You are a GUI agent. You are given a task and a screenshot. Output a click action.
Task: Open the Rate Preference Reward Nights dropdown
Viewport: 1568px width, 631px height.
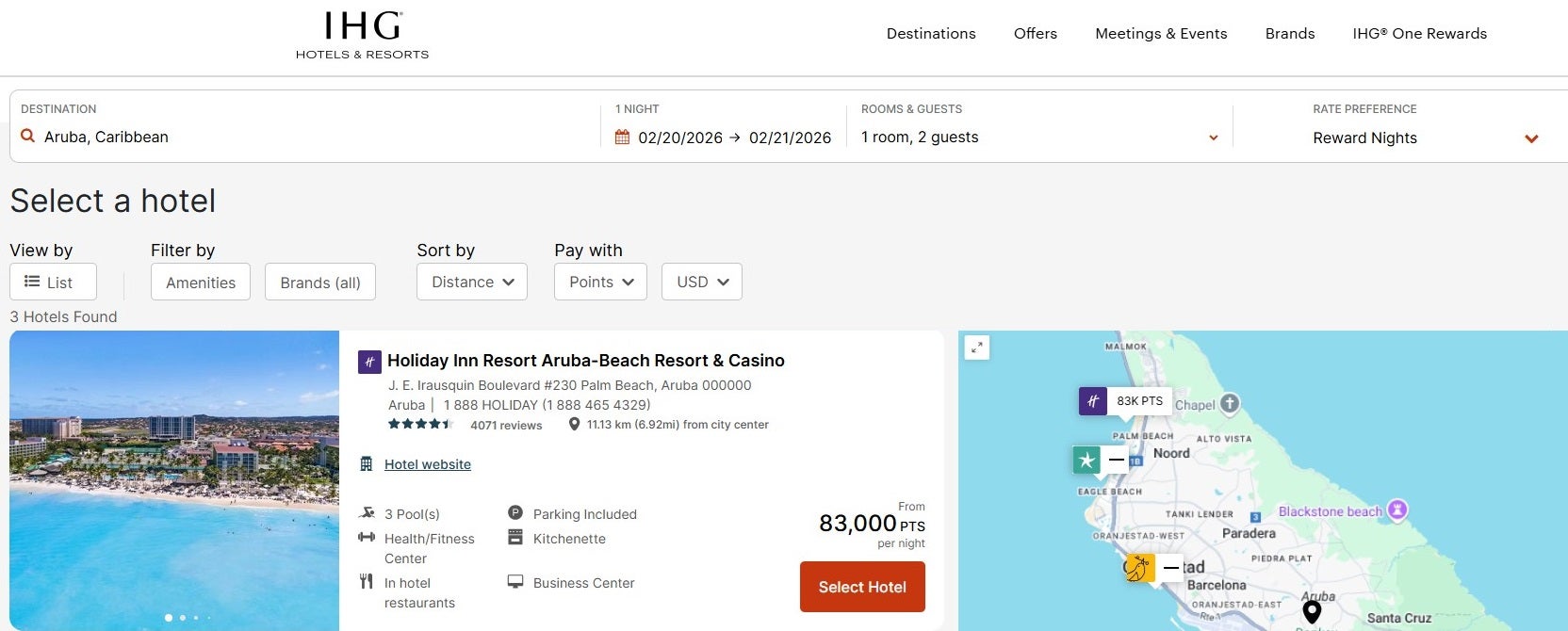point(1426,138)
